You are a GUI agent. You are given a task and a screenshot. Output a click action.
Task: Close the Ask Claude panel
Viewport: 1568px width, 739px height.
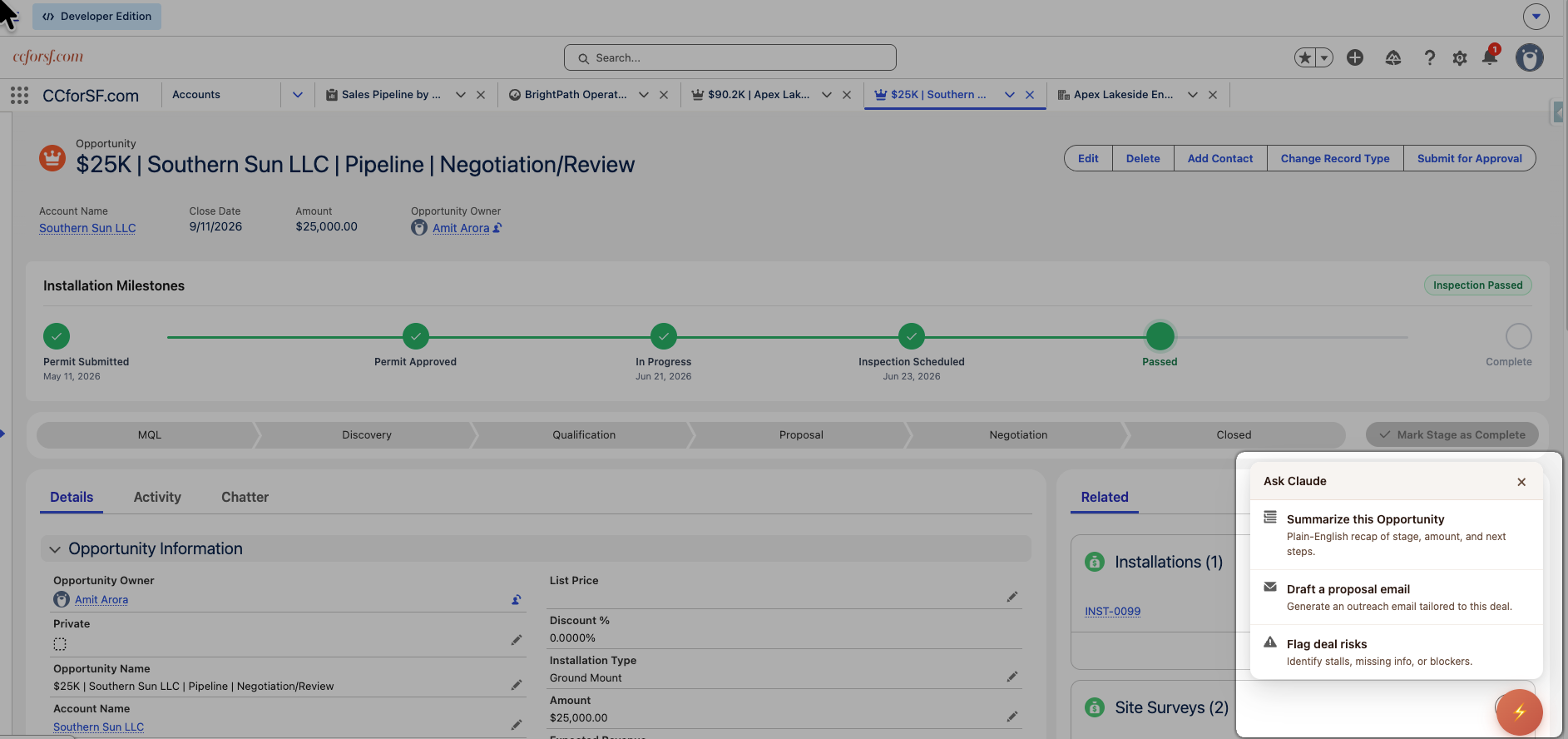coord(1521,482)
